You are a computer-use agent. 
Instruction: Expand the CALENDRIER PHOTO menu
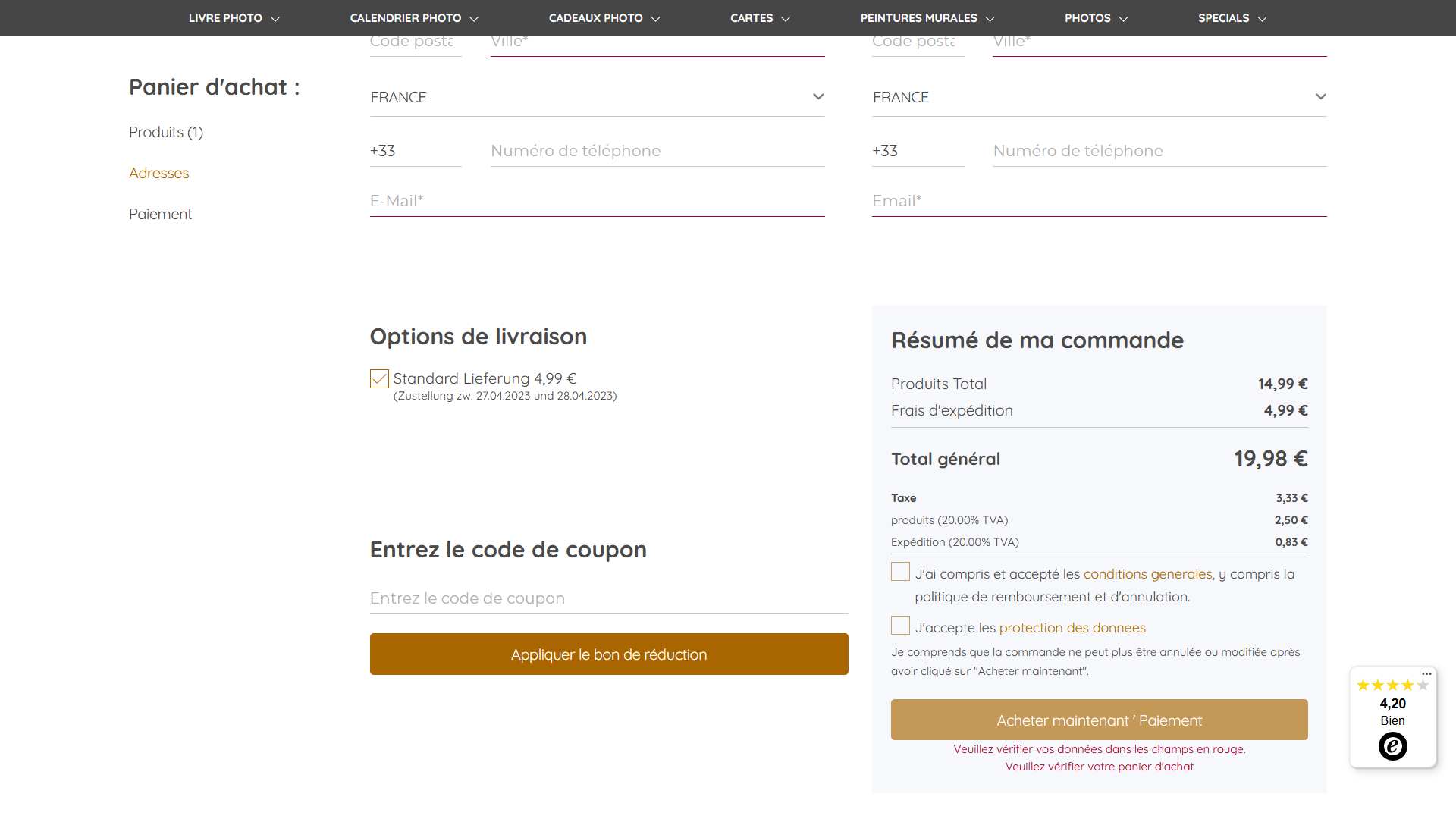point(414,18)
